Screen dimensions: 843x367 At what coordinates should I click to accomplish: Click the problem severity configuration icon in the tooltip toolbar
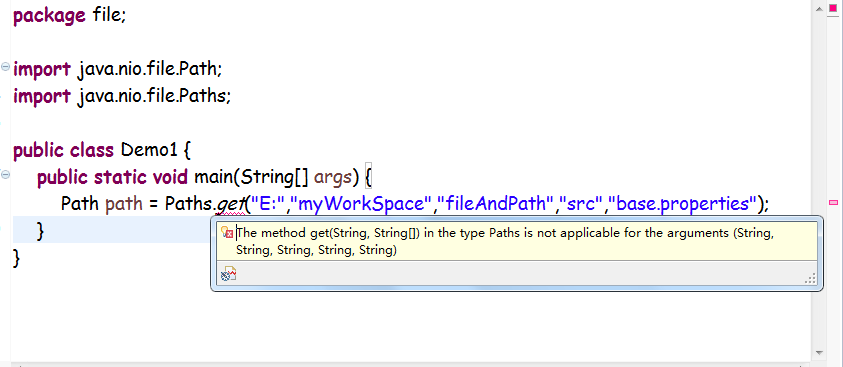228,274
